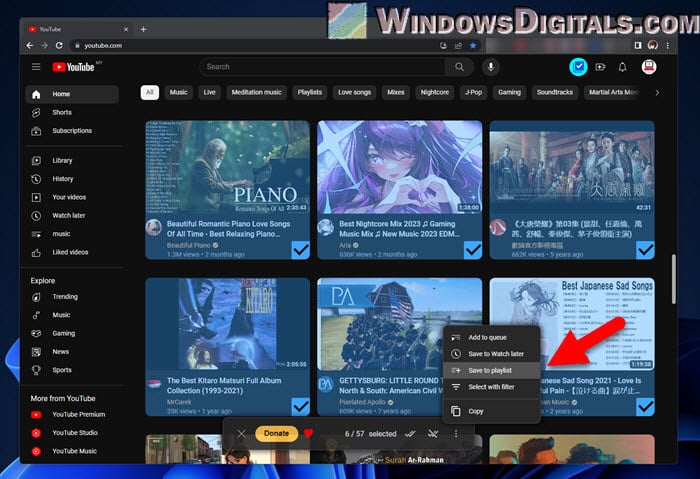The width and height of the screenshot is (700, 479).
Task: Click the bookmark star in address bar
Action: tap(473, 46)
